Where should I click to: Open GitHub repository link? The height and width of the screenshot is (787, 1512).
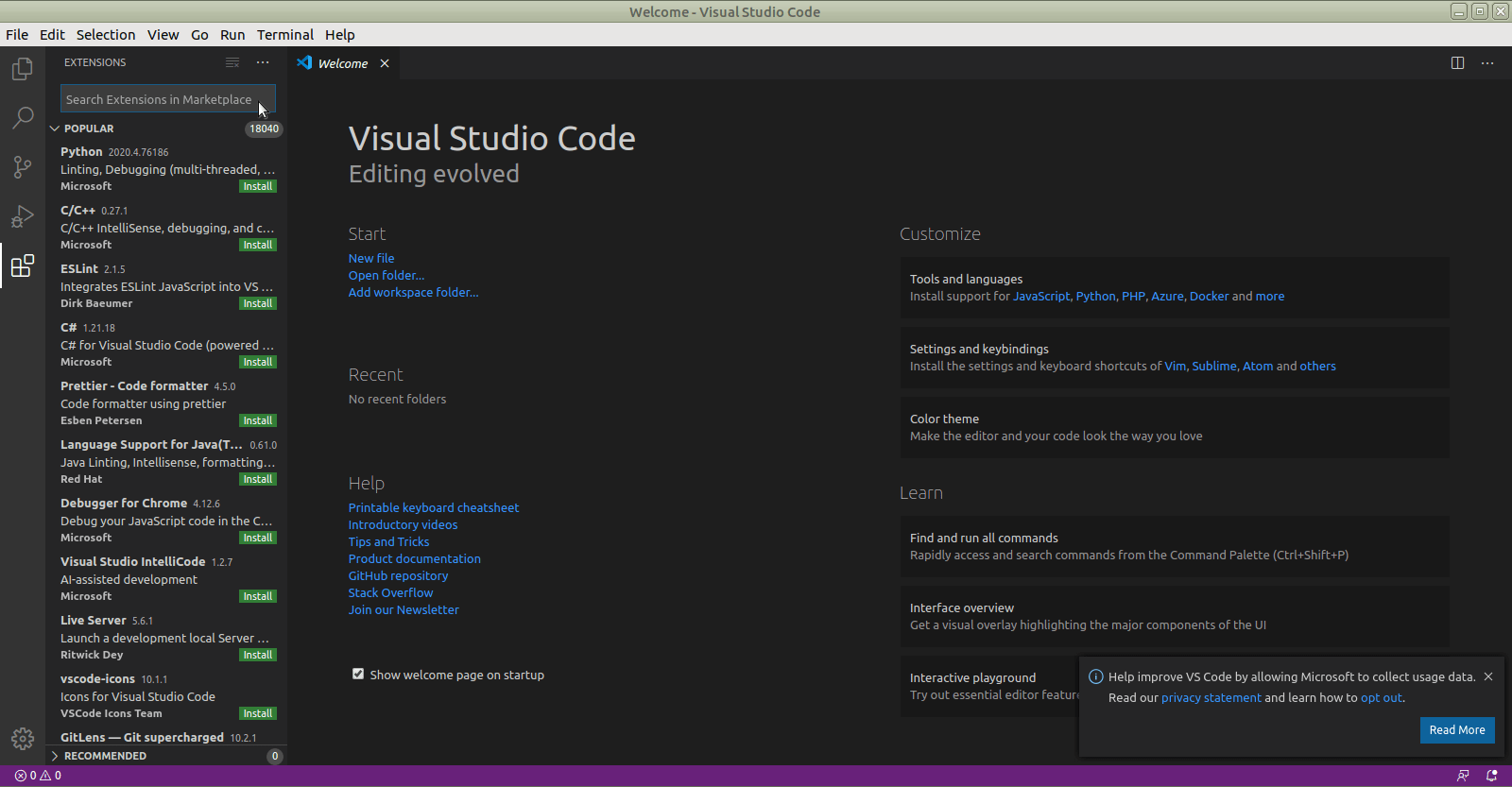tap(398, 575)
